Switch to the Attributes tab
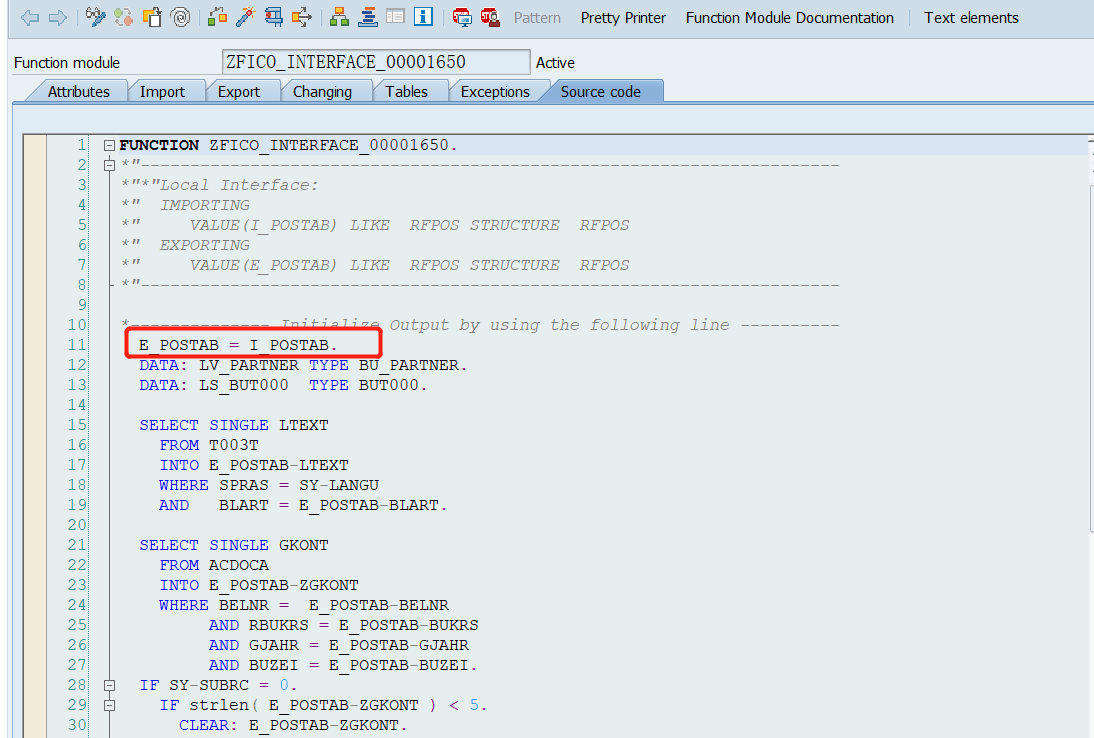This screenshot has height=738, width=1094. pyautogui.click(x=80, y=90)
